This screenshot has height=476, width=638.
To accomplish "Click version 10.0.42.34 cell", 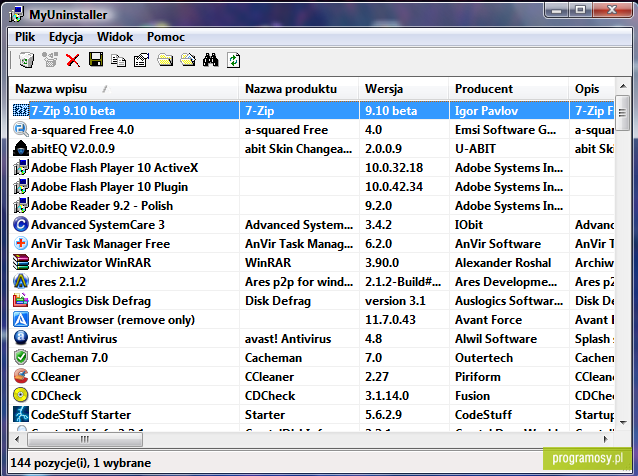I will pyautogui.click(x=404, y=187).
